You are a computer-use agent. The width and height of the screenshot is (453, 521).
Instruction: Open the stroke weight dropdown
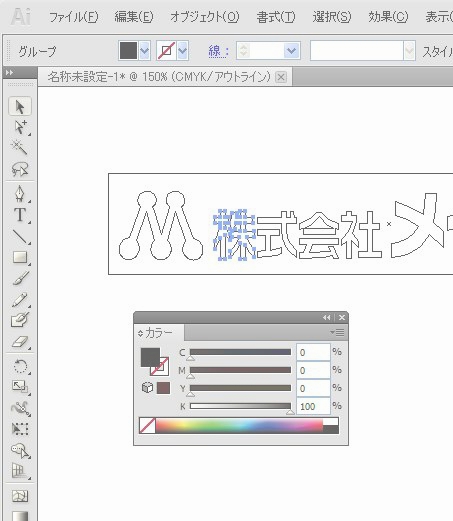[291, 51]
